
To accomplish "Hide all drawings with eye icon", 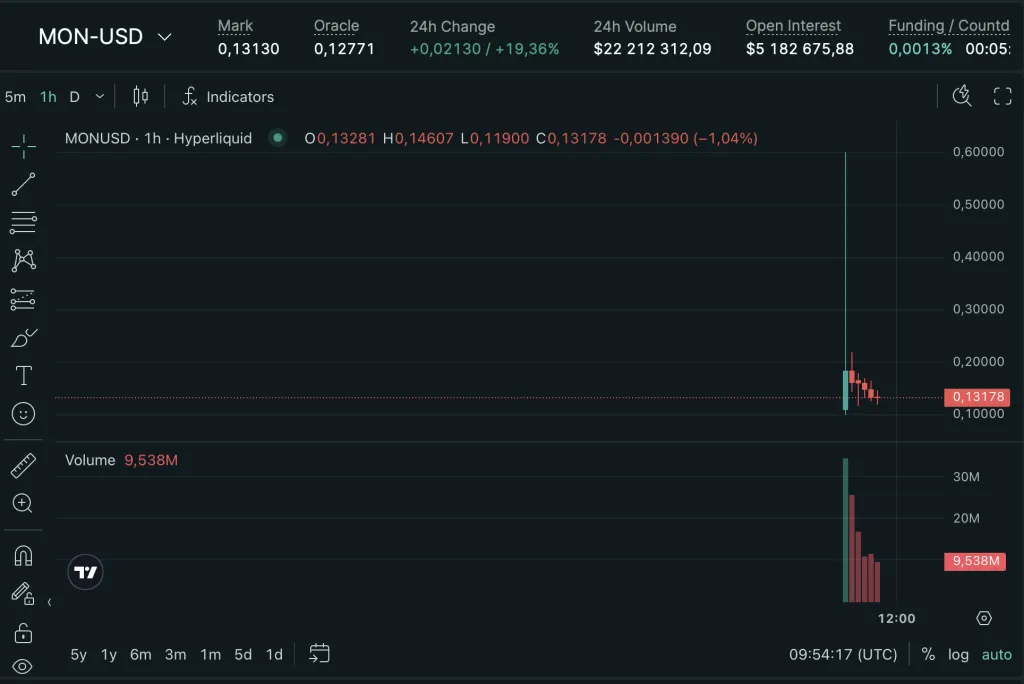I will (22, 666).
